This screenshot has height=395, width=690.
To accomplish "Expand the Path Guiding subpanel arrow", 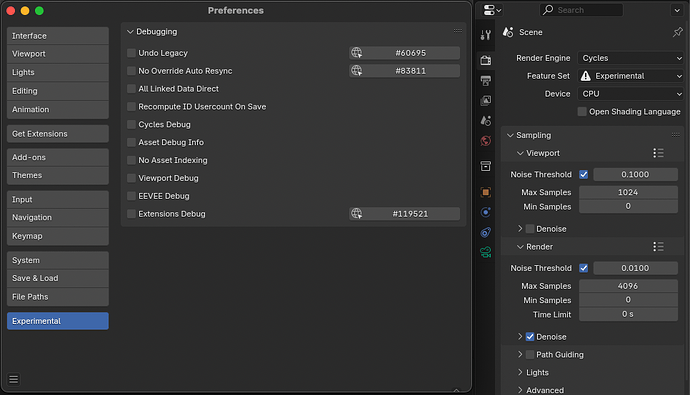I will (x=520, y=355).
